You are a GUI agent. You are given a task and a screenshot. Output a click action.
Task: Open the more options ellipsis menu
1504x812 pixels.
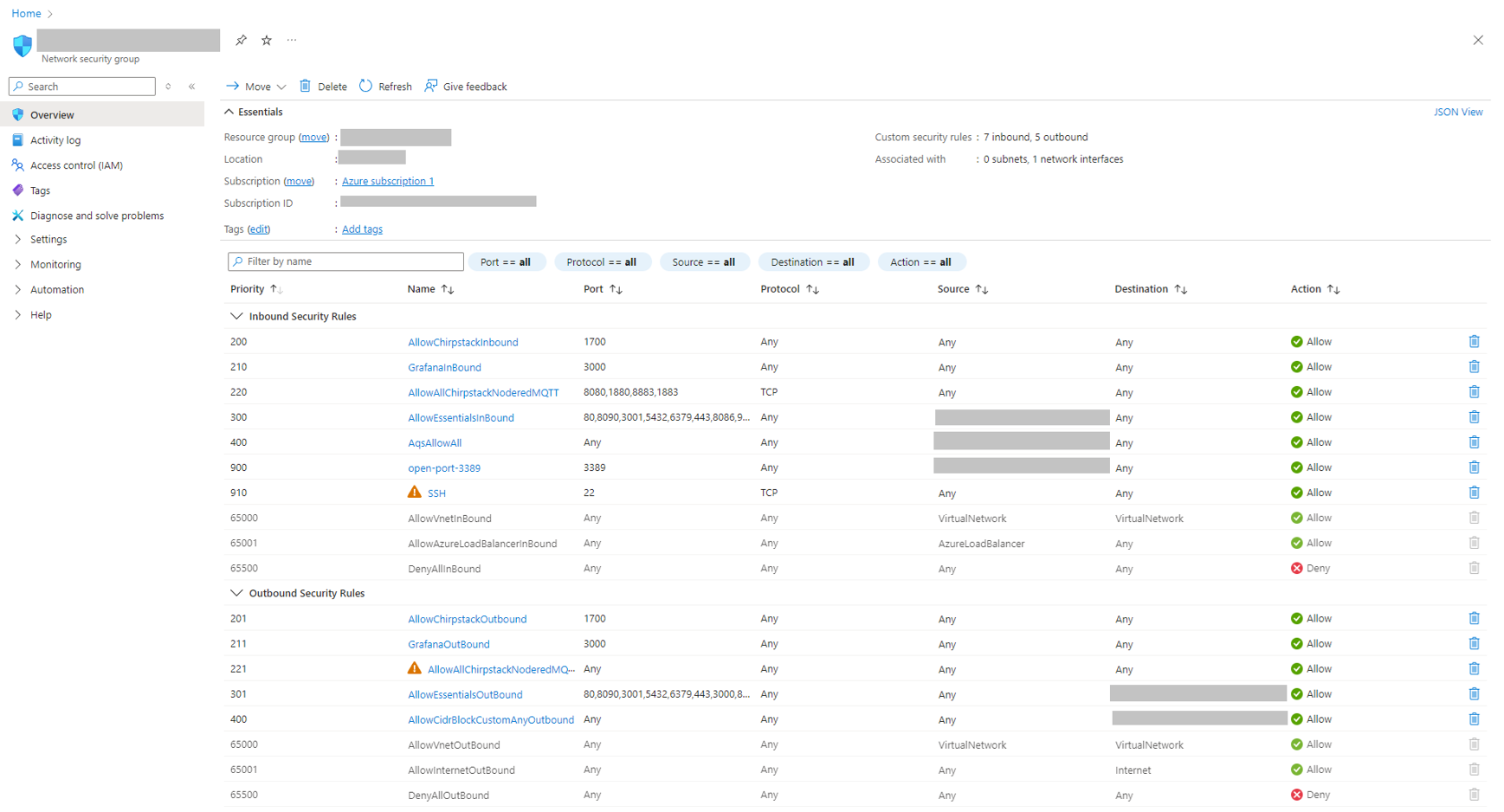[292, 40]
